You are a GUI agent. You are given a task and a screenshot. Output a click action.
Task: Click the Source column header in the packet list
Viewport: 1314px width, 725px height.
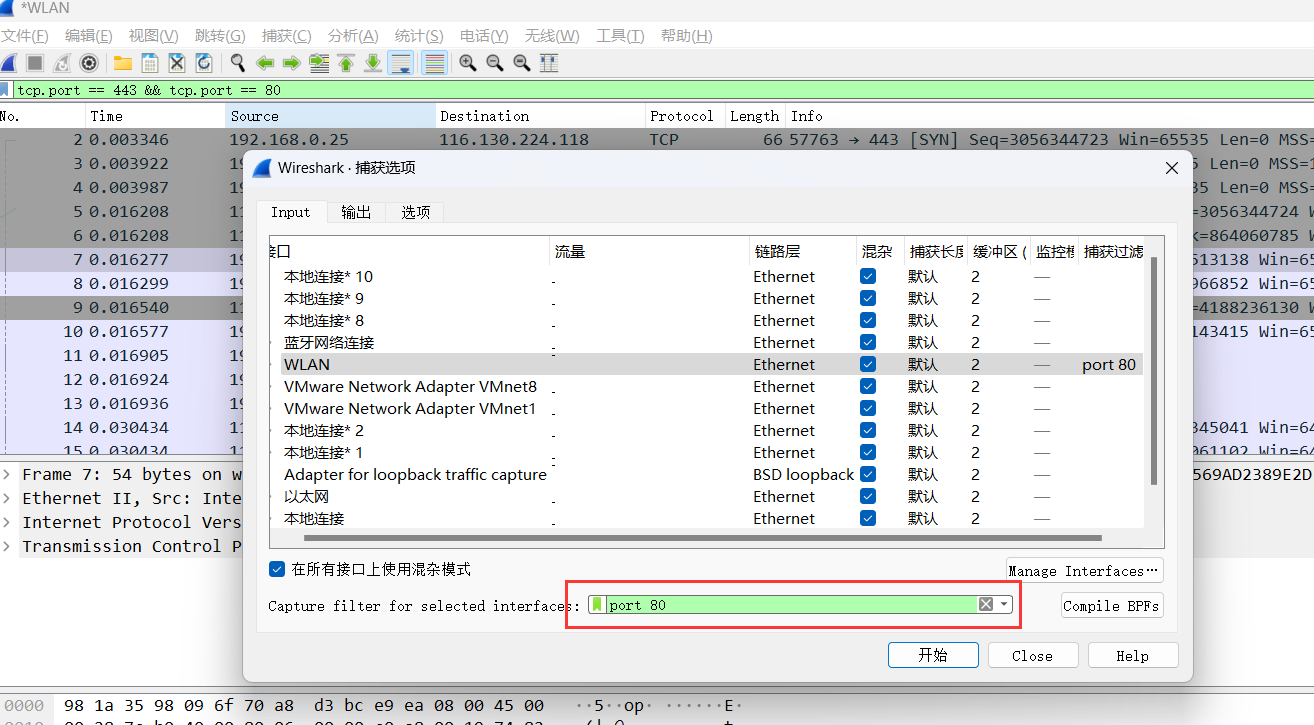tap(330, 116)
